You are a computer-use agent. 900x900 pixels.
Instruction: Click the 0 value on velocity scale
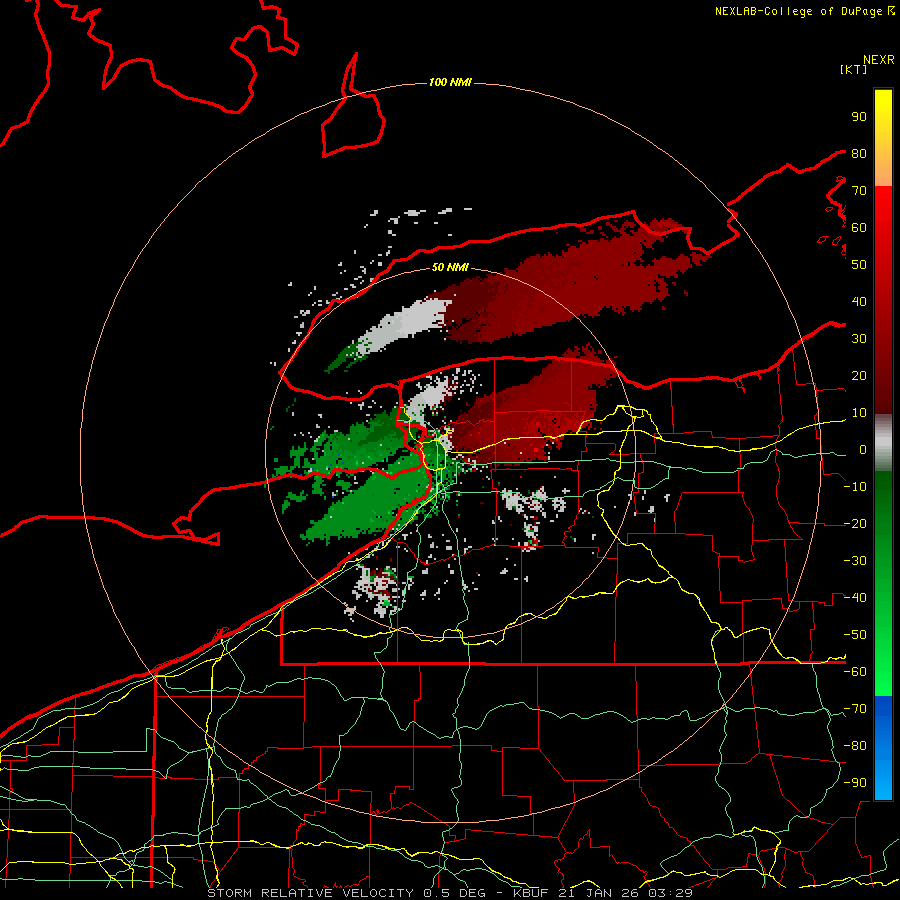(x=863, y=450)
